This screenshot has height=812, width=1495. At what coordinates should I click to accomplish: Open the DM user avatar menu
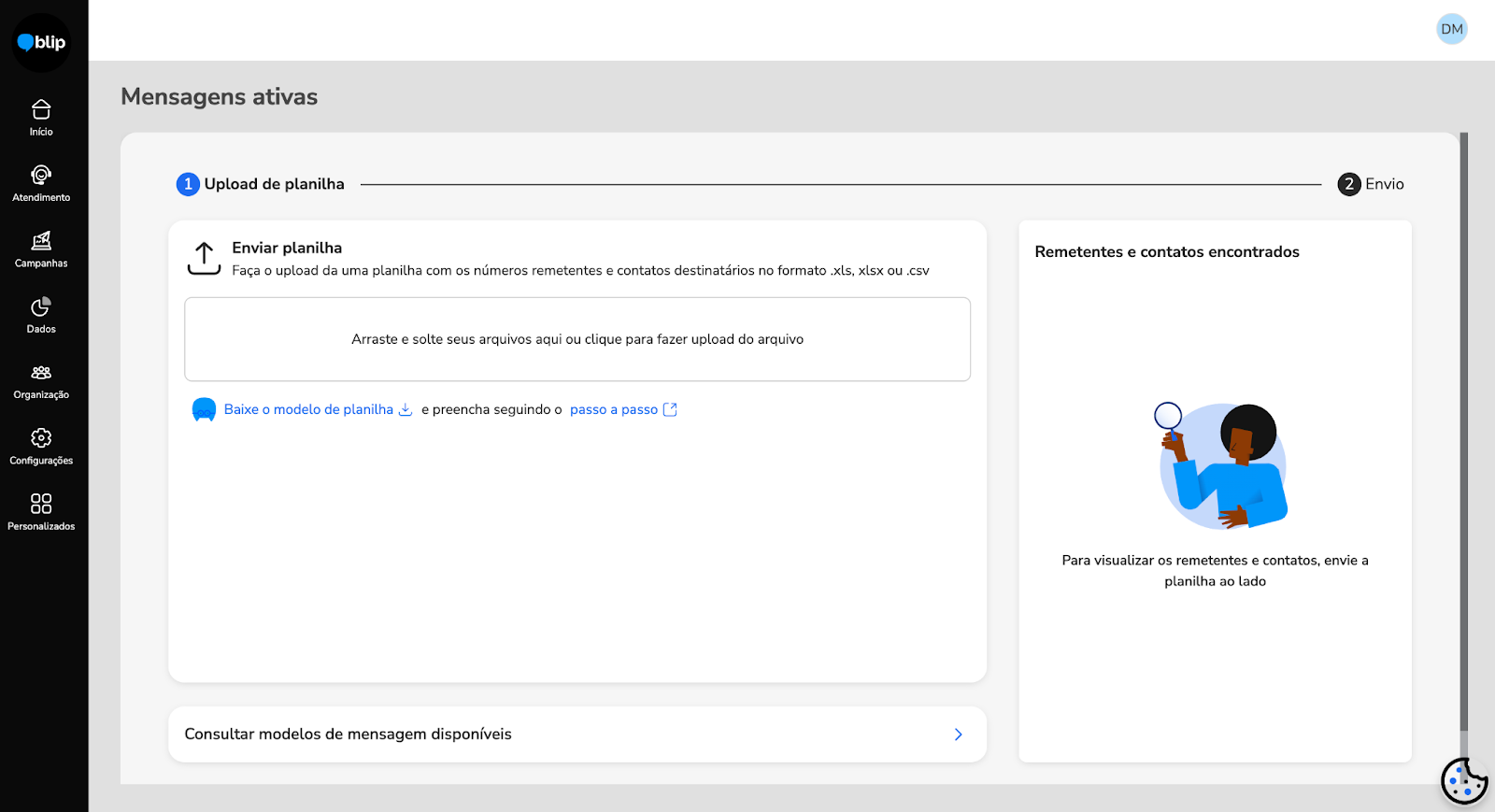pyautogui.click(x=1452, y=29)
